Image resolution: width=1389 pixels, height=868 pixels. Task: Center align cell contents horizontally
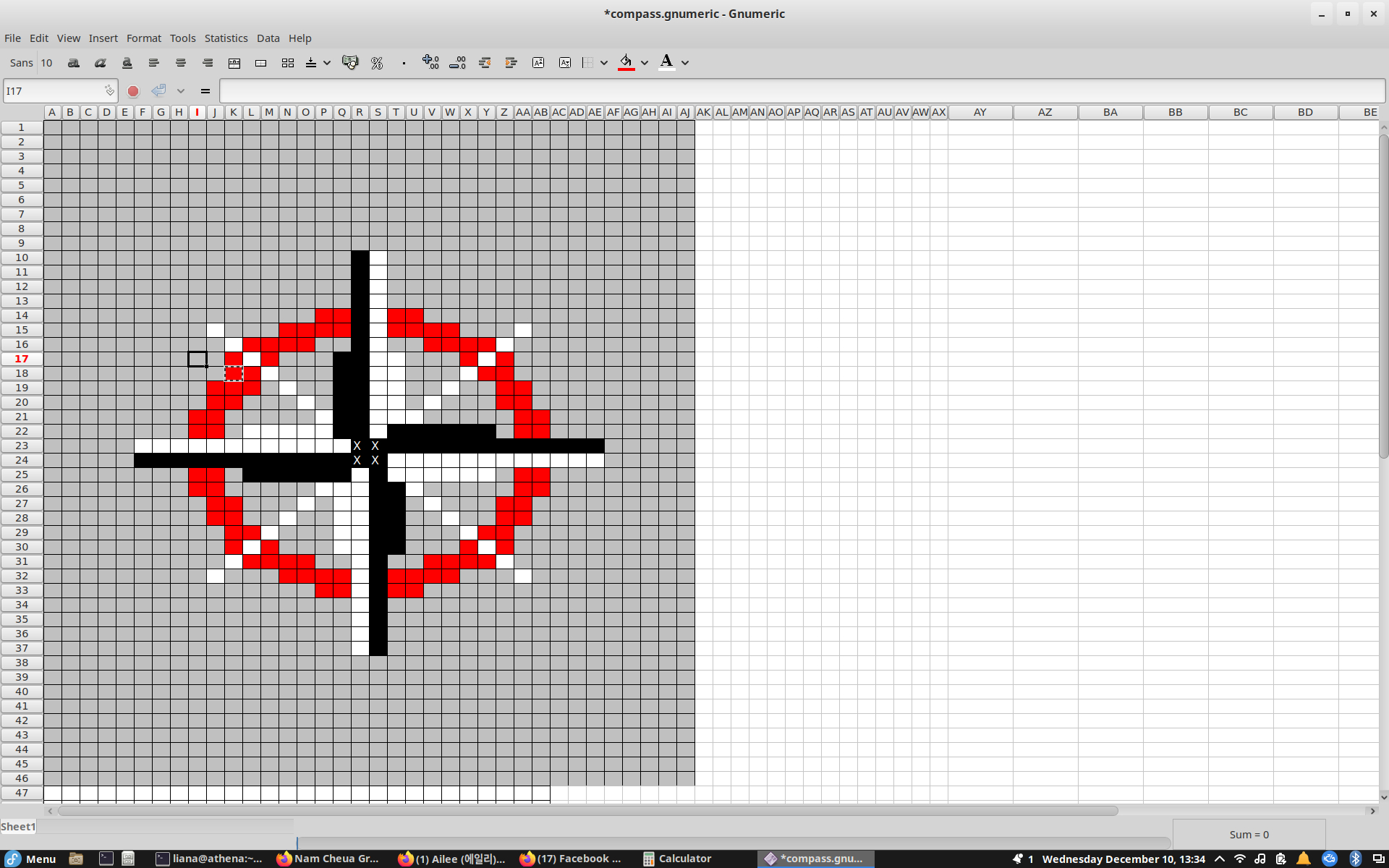tap(181, 63)
